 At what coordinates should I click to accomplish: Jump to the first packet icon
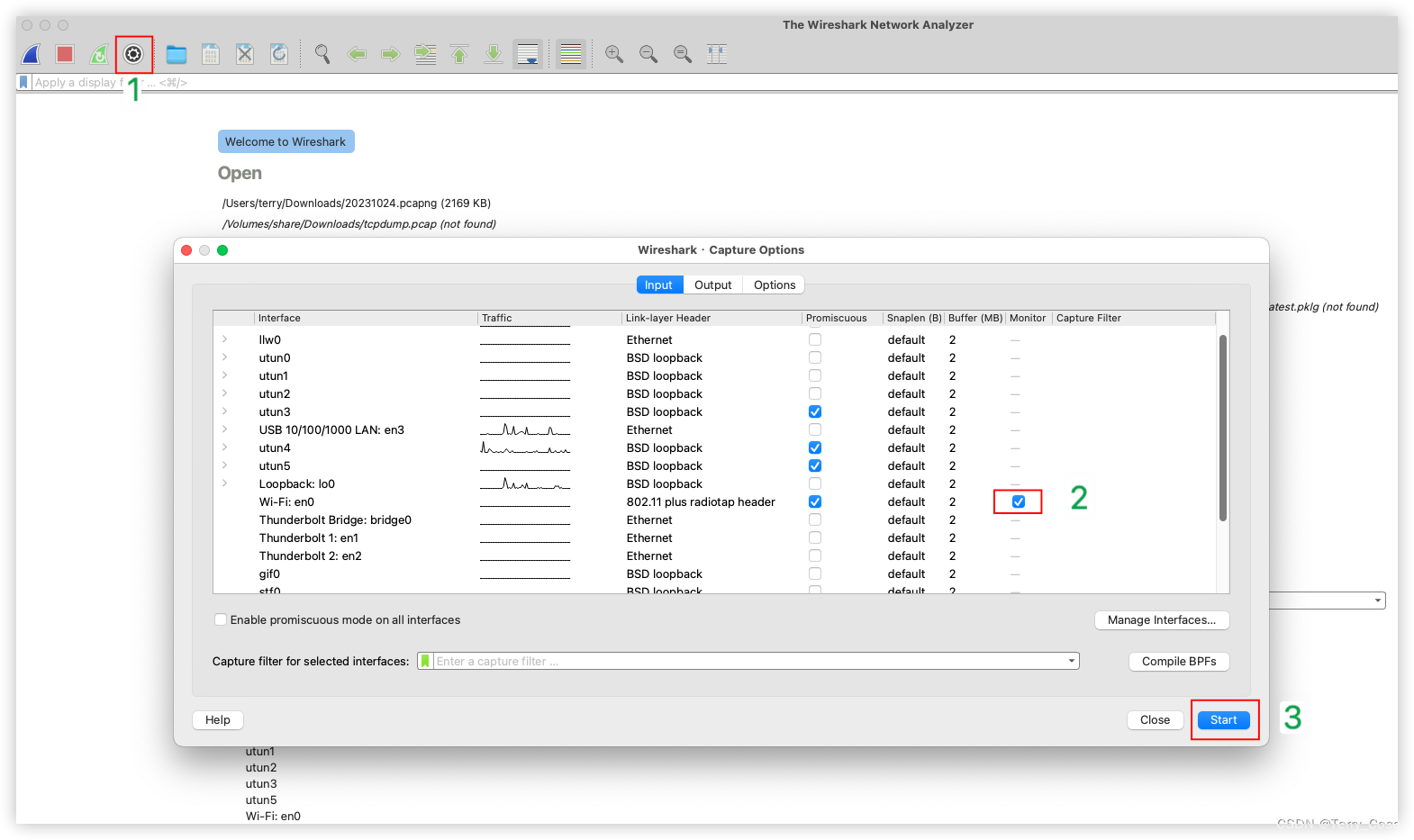[459, 54]
